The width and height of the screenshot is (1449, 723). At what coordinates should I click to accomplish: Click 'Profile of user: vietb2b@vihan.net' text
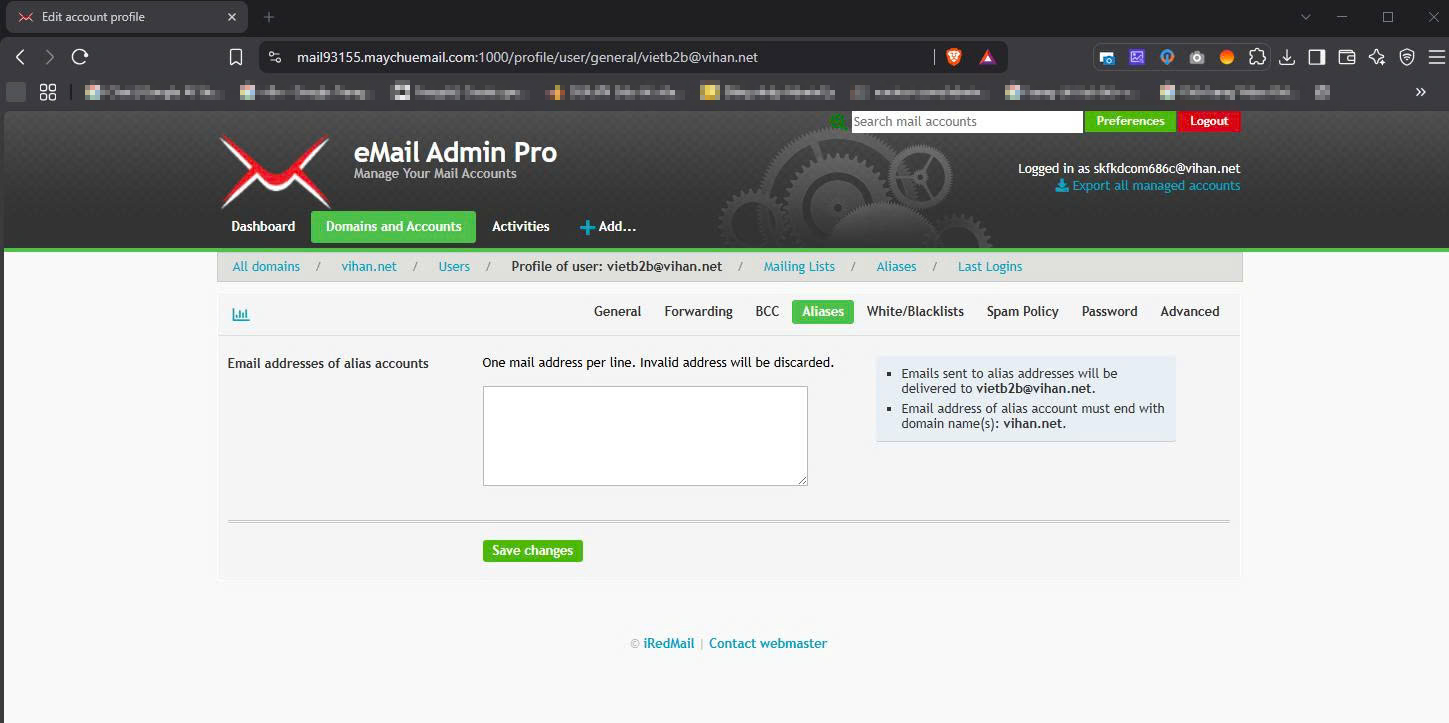[x=616, y=267]
